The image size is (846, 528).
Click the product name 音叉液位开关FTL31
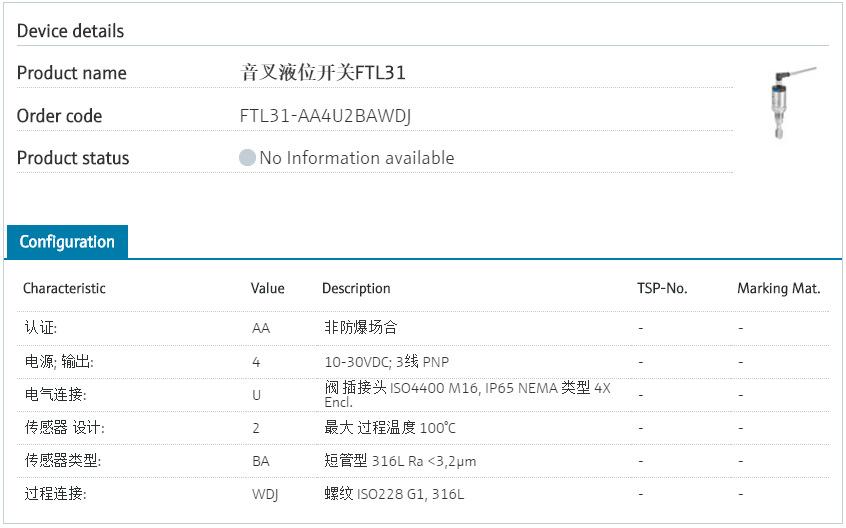(x=323, y=73)
